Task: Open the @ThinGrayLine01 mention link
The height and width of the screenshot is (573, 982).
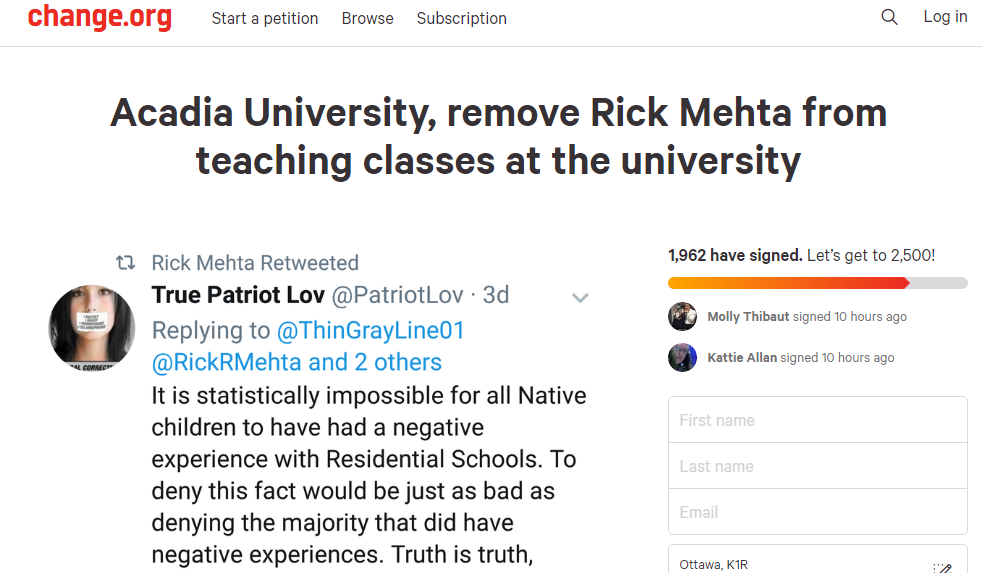Action: pyautogui.click(x=370, y=330)
